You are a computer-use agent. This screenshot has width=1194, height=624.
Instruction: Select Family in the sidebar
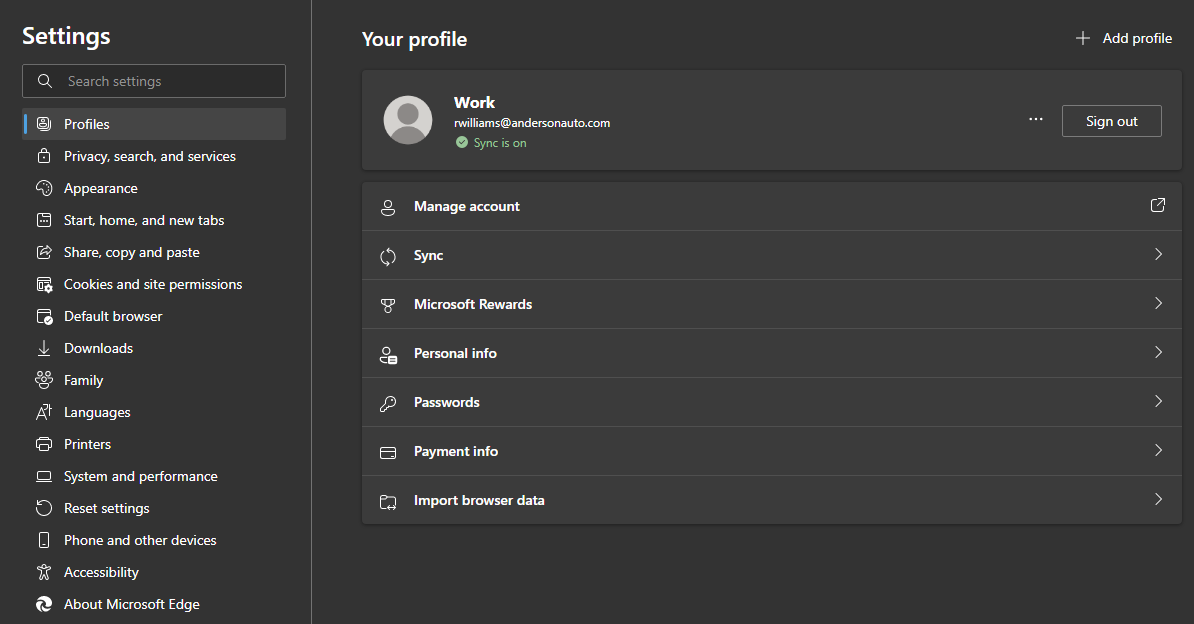[x=155, y=380]
